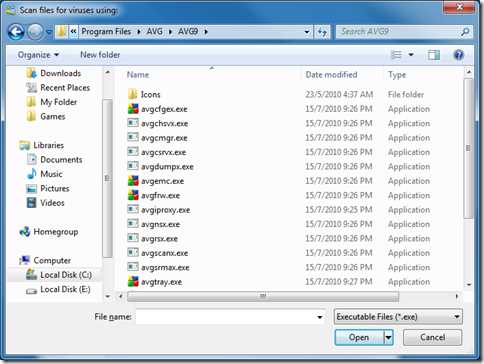The height and width of the screenshot is (364, 484).
Task: Select avgcsrvx.exe icon
Action: coord(133,152)
